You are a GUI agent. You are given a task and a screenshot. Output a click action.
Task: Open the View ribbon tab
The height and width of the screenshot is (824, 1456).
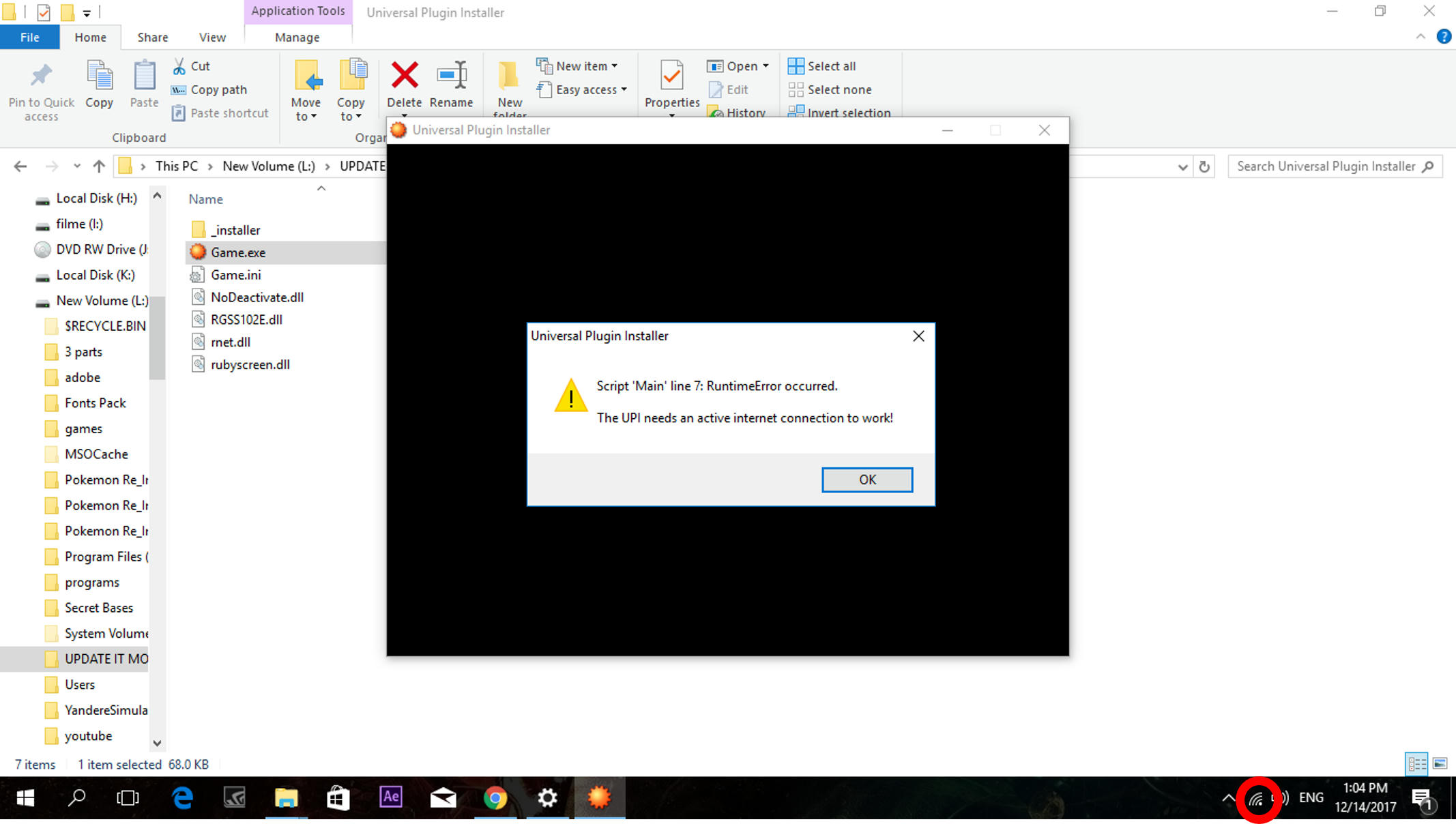(x=212, y=38)
